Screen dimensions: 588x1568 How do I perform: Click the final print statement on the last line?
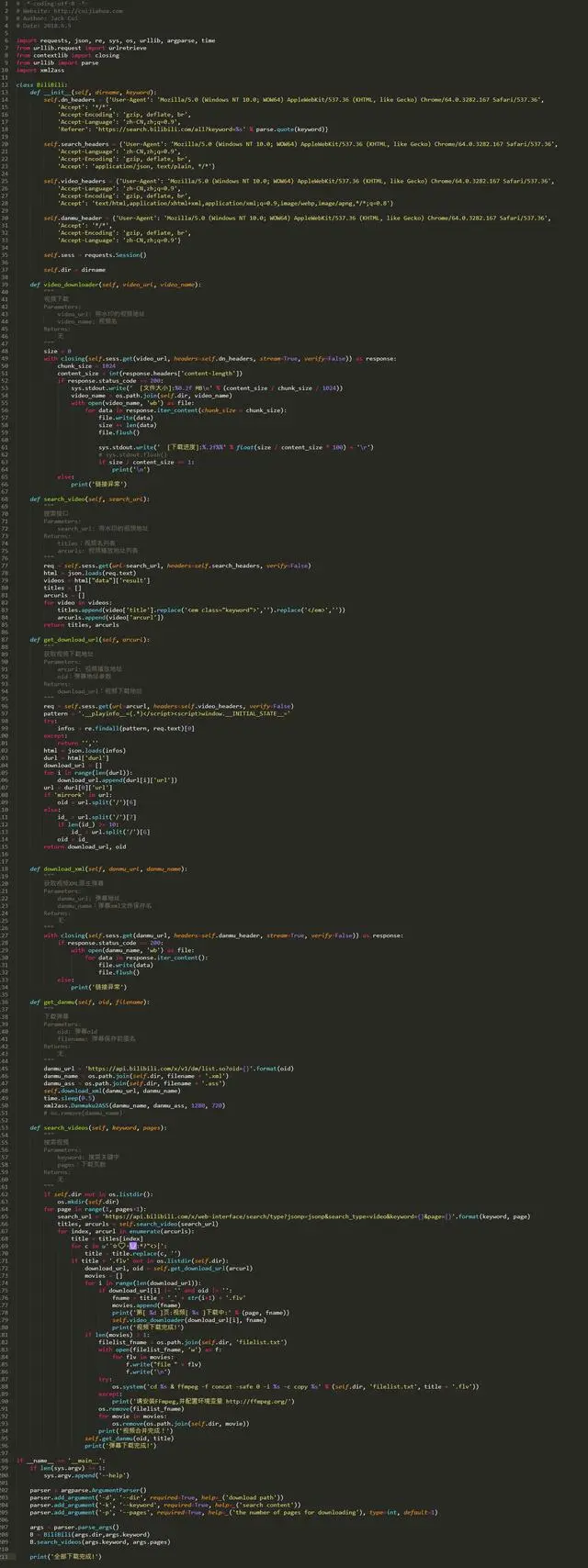click(65, 1555)
